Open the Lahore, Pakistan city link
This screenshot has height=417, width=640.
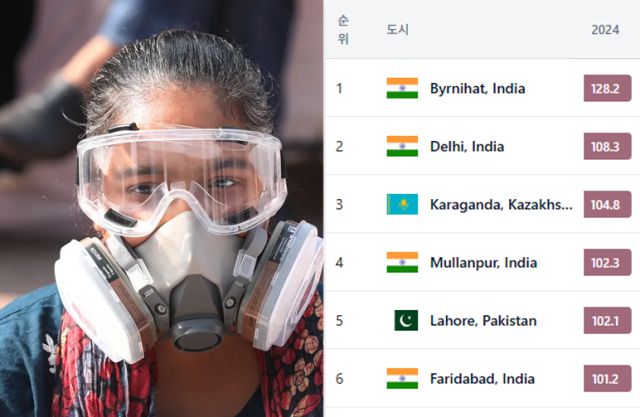pyautogui.click(x=483, y=321)
